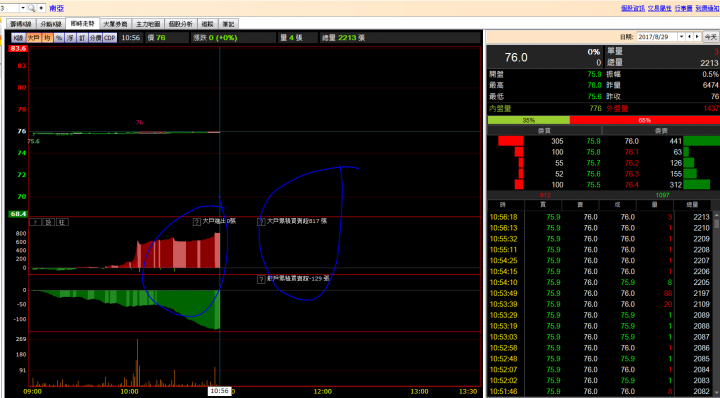Click the small dot button beside the magnifier
Image resolution: width=720 pixels, height=398 pixels.
click(41, 8)
